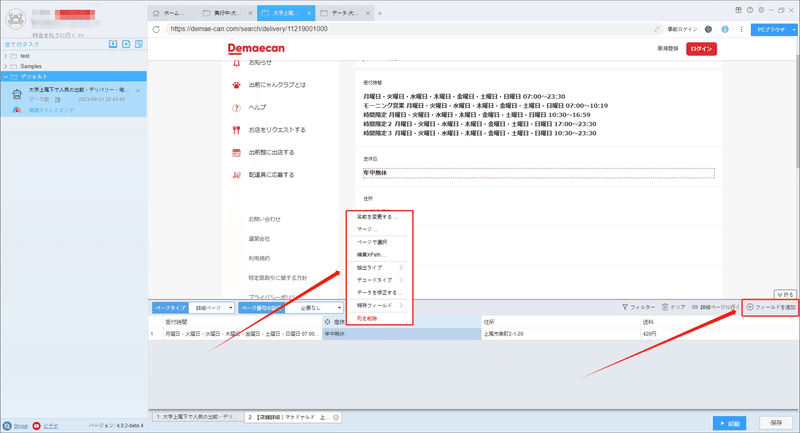Screen dimensions: 800x433
Task: Open the page number dropdown showing 必要なし
Action: tap(314, 308)
